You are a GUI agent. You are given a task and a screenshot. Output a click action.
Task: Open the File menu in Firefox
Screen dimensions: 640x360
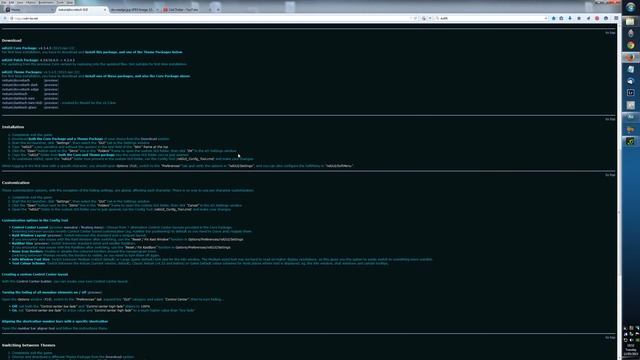pos(4,2)
